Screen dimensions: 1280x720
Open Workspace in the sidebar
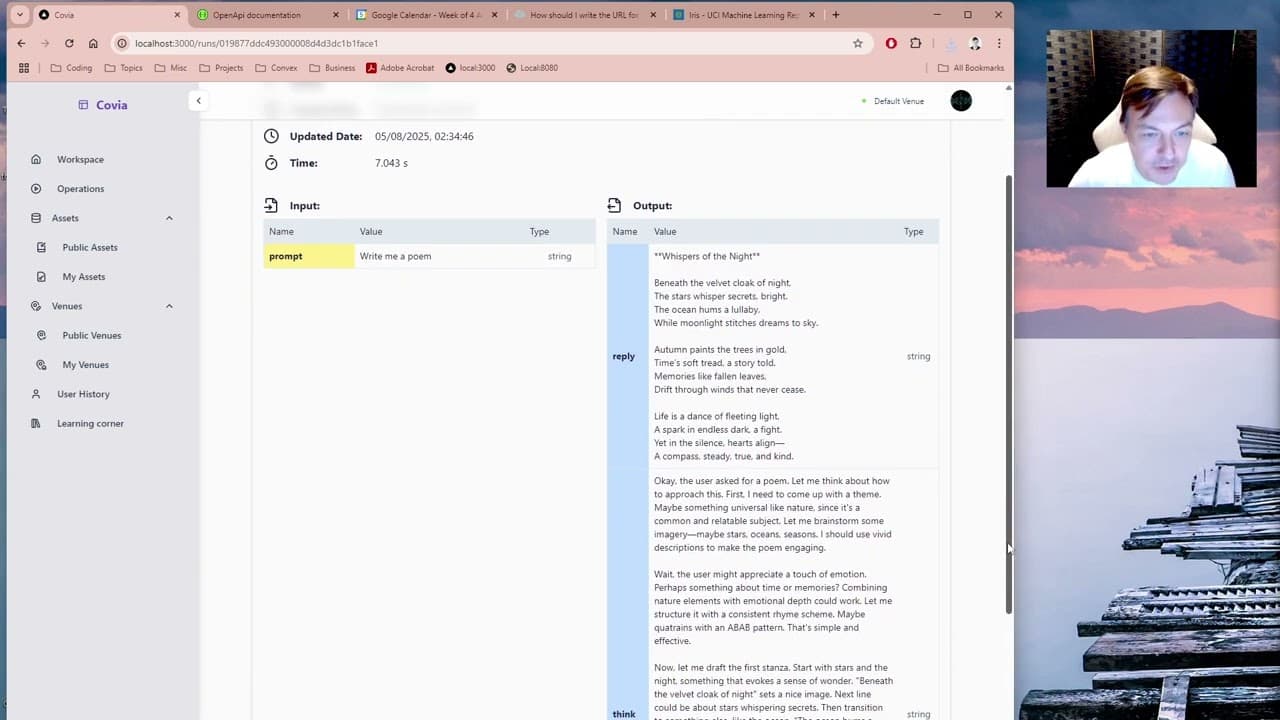pos(80,159)
